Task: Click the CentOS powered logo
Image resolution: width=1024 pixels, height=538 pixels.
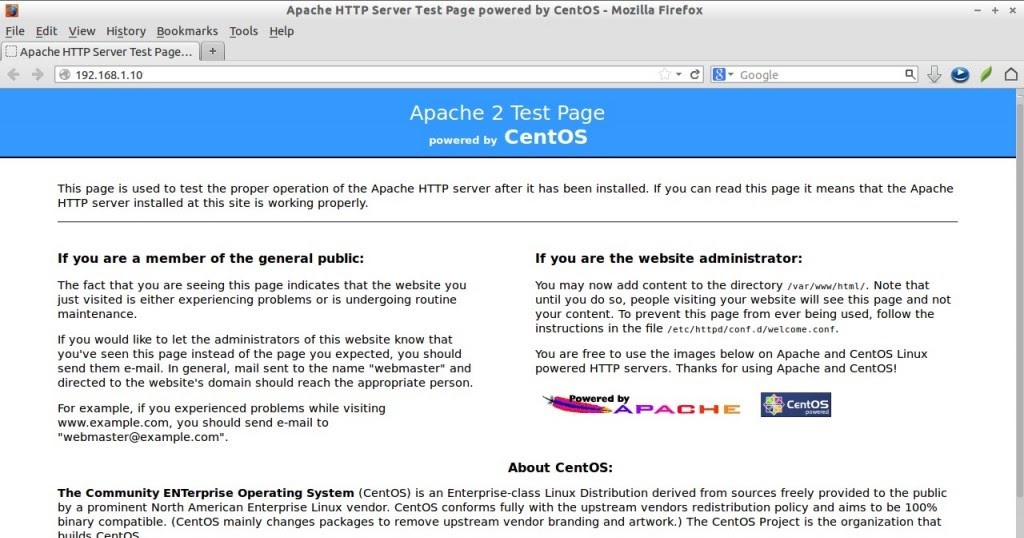Action: coord(795,405)
